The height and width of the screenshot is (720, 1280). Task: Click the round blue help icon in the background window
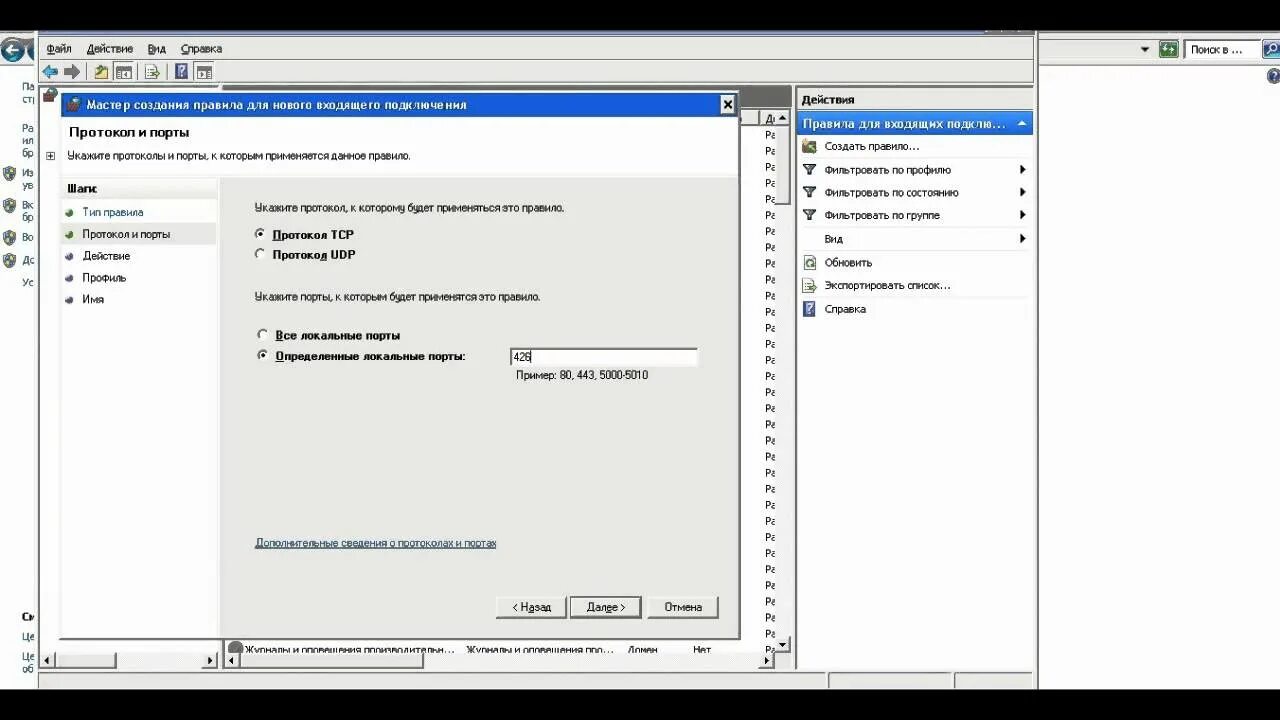1273,76
